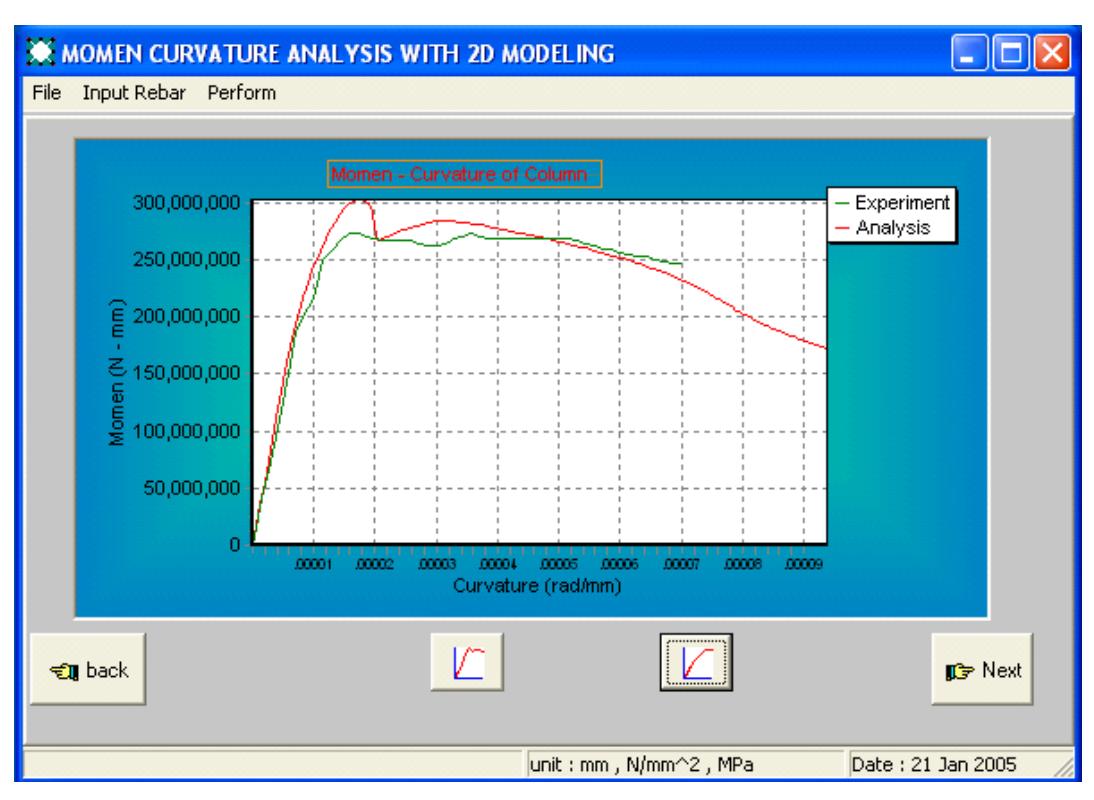The height and width of the screenshot is (800, 1094).
Task: Click the .00005 x-axis tick label
Action: (558, 564)
